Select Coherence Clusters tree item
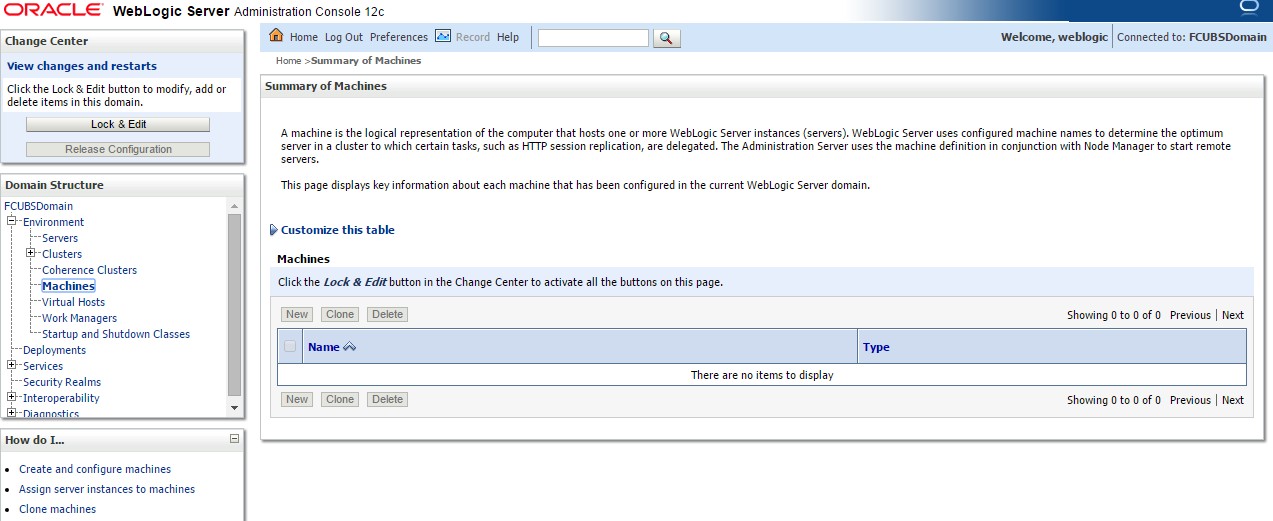The height and width of the screenshot is (521, 1273). 90,270
